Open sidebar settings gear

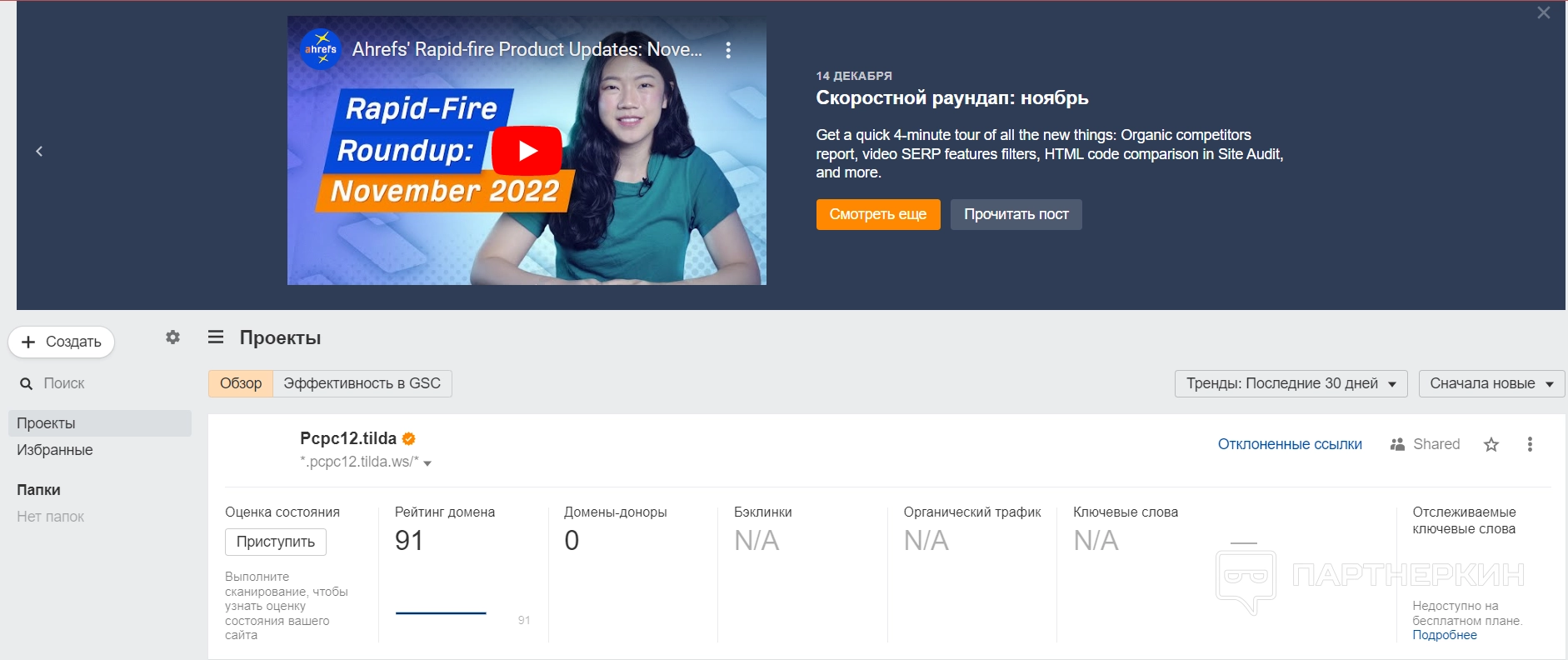[172, 337]
